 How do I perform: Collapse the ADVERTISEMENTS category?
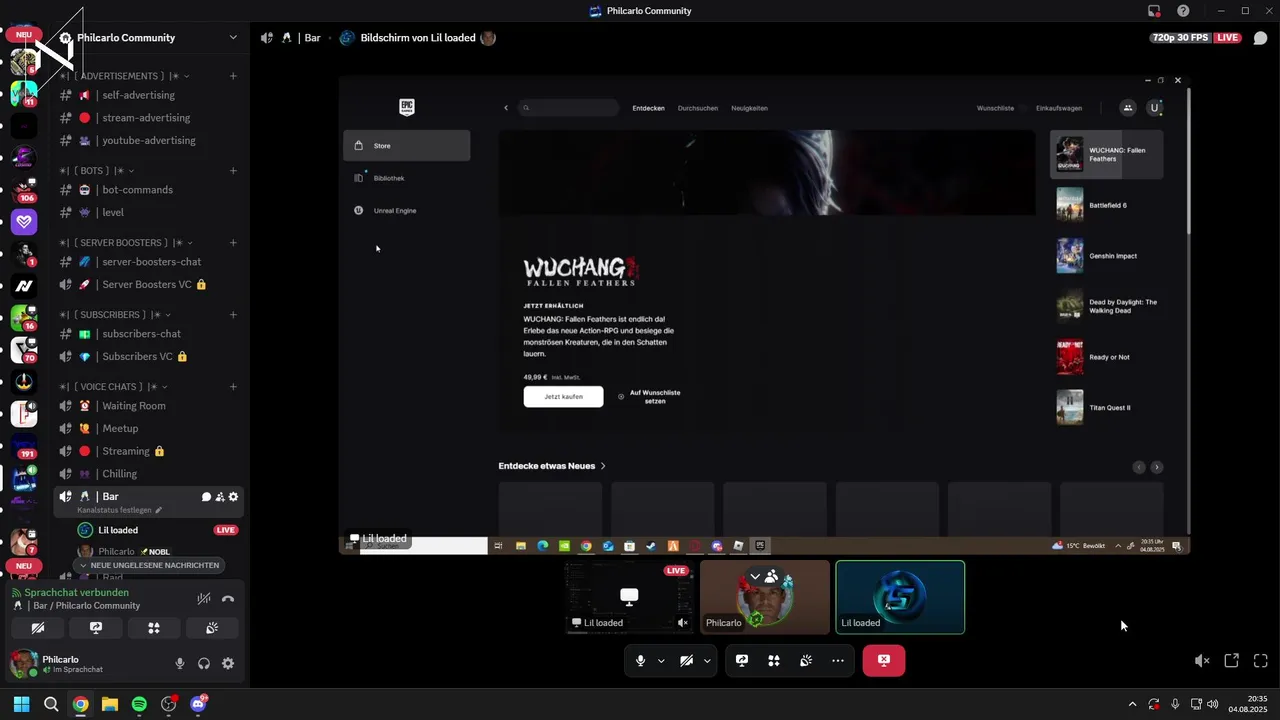click(x=124, y=76)
